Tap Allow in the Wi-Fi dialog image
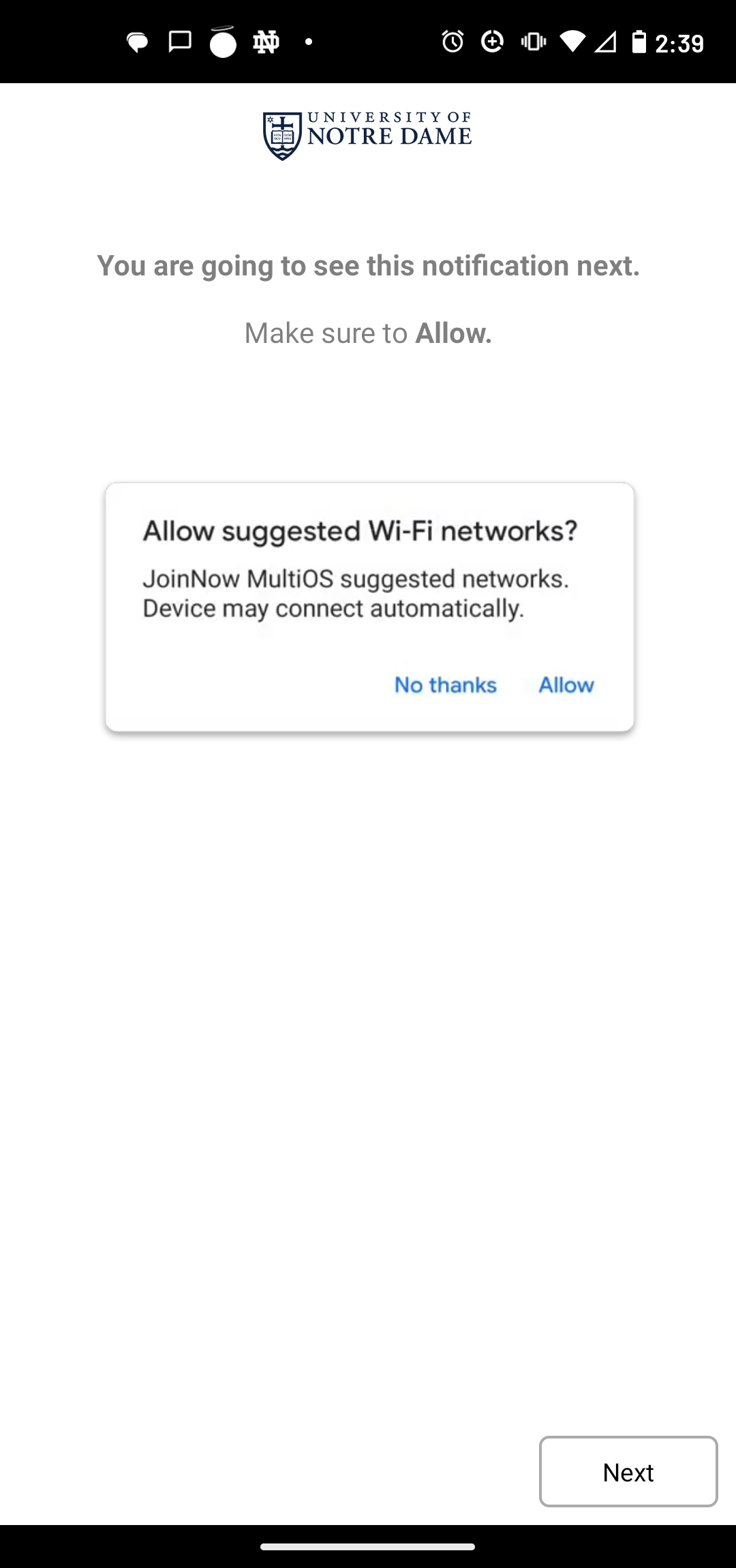The height and width of the screenshot is (1568, 736). 566,684
